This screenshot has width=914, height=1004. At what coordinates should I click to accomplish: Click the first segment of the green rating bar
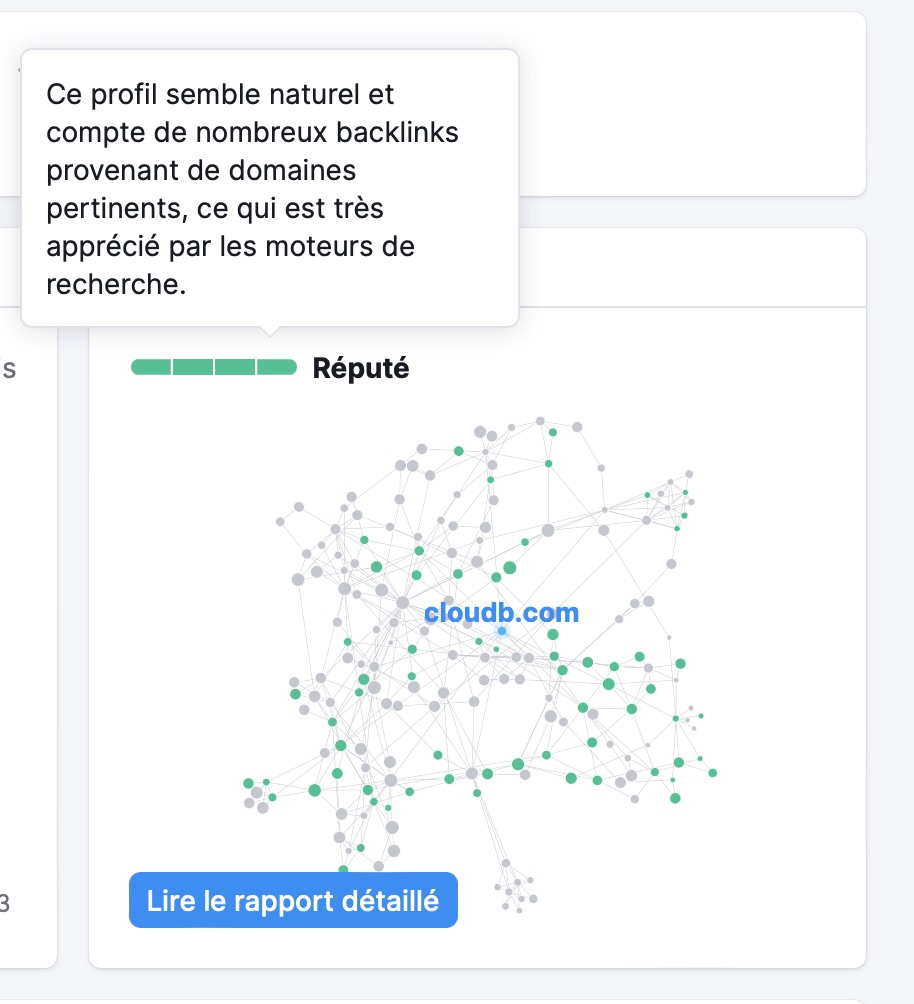pos(151,367)
